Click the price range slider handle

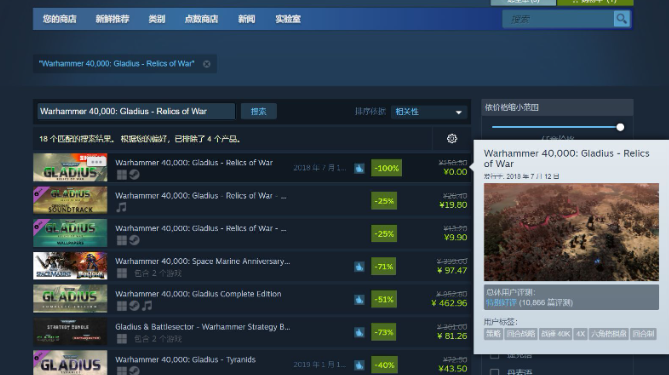click(620, 127)
